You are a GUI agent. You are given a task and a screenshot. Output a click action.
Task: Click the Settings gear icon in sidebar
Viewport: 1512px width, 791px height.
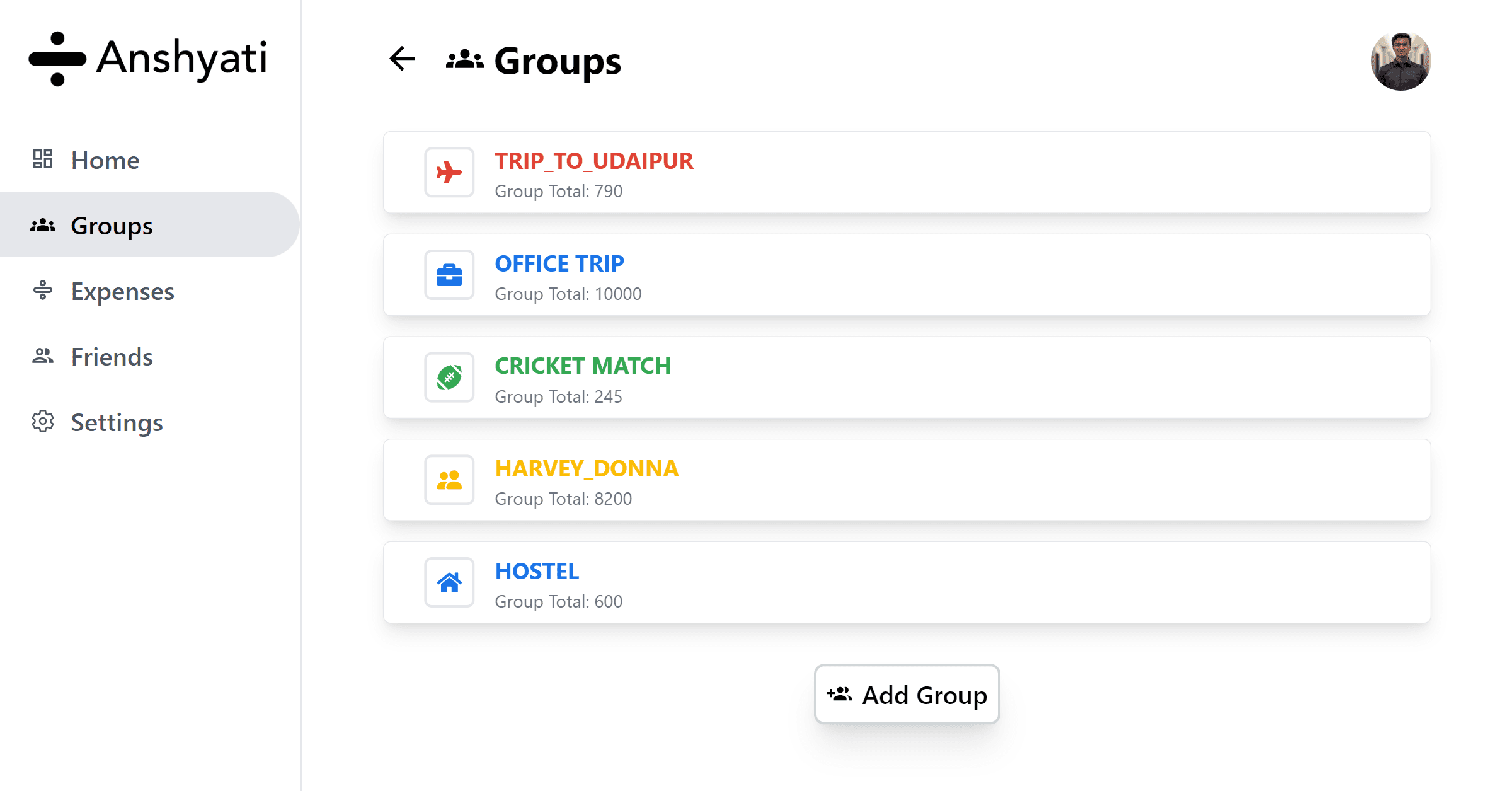click(x=43, y=422)
